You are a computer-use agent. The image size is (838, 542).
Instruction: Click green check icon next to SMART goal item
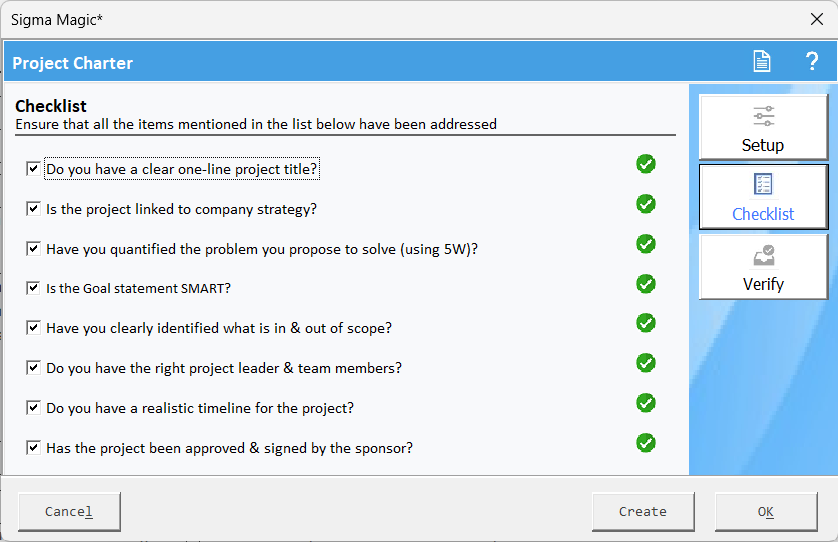pyautogui.click(x=646, y=284)
